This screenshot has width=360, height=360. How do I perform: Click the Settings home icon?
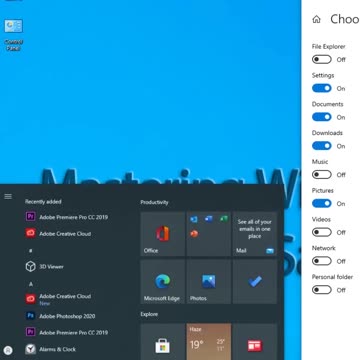pyautogui.click(x=316, y=19)
